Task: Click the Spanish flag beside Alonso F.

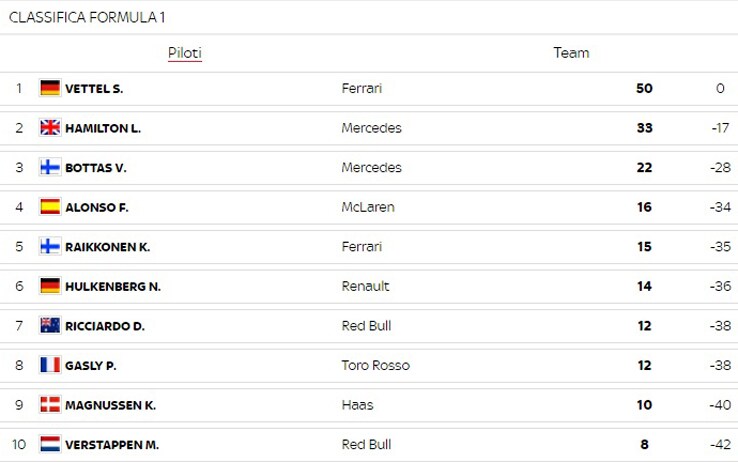Action: point(50,207)
